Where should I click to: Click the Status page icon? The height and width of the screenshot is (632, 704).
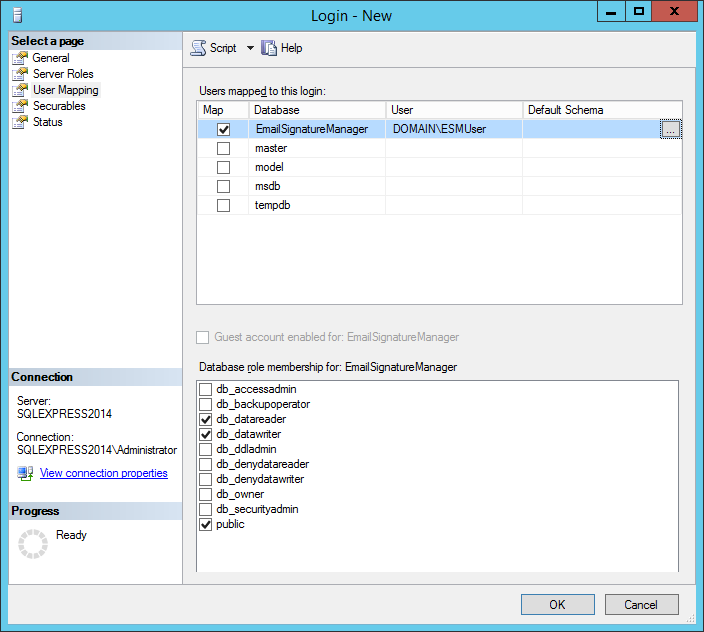[x=19, y=122]
